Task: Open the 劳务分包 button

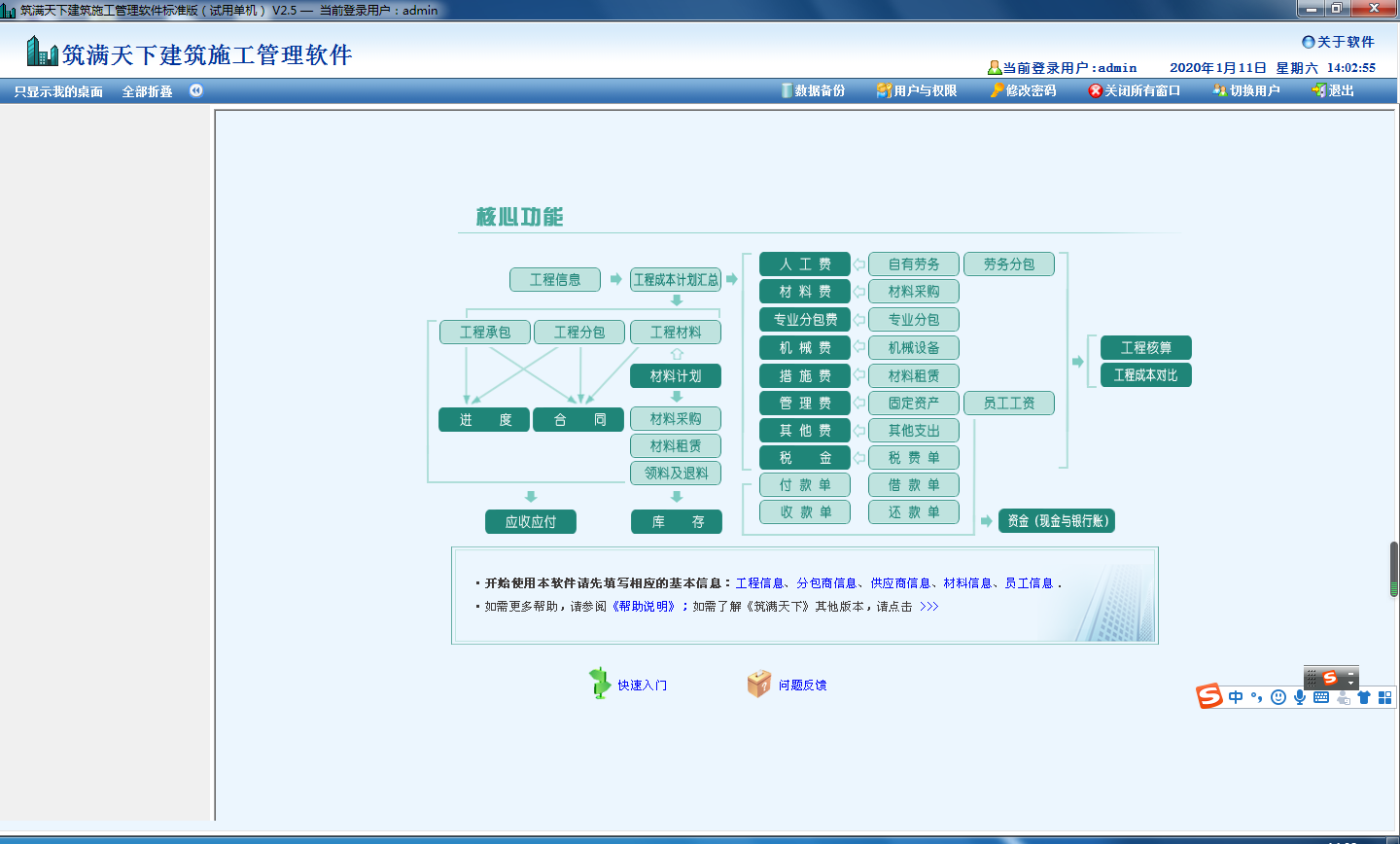Action: (1009, 264)
